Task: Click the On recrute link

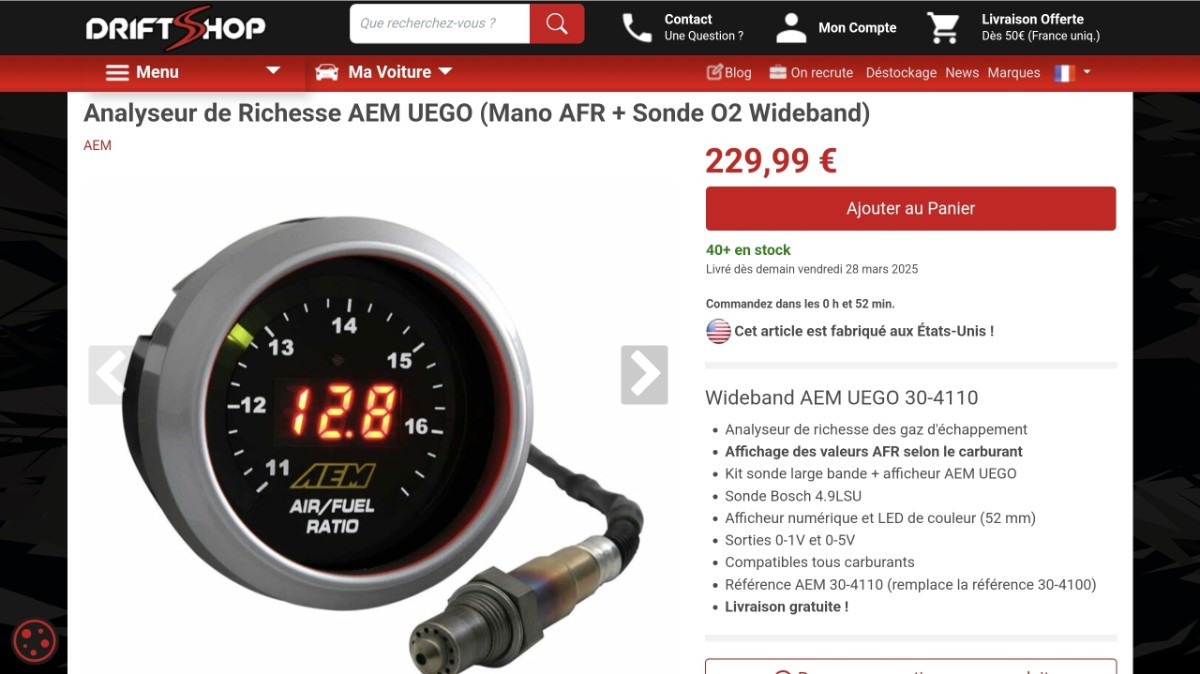Action: click(811, 73)
